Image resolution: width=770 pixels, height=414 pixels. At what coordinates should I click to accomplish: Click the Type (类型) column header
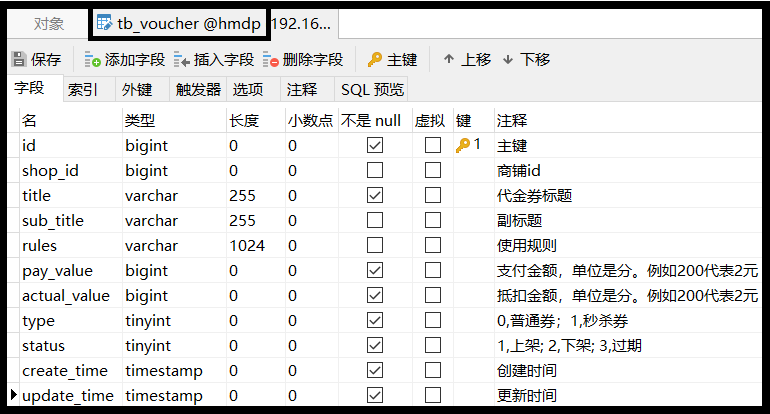174,120
